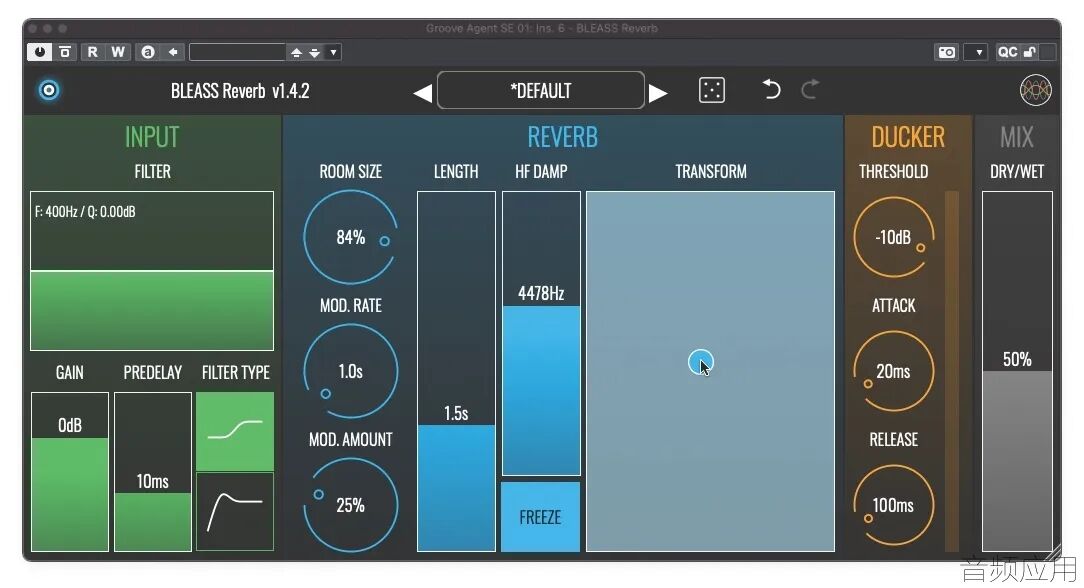
Task: Toggle the FREEZE button
Action: point(541,517)
